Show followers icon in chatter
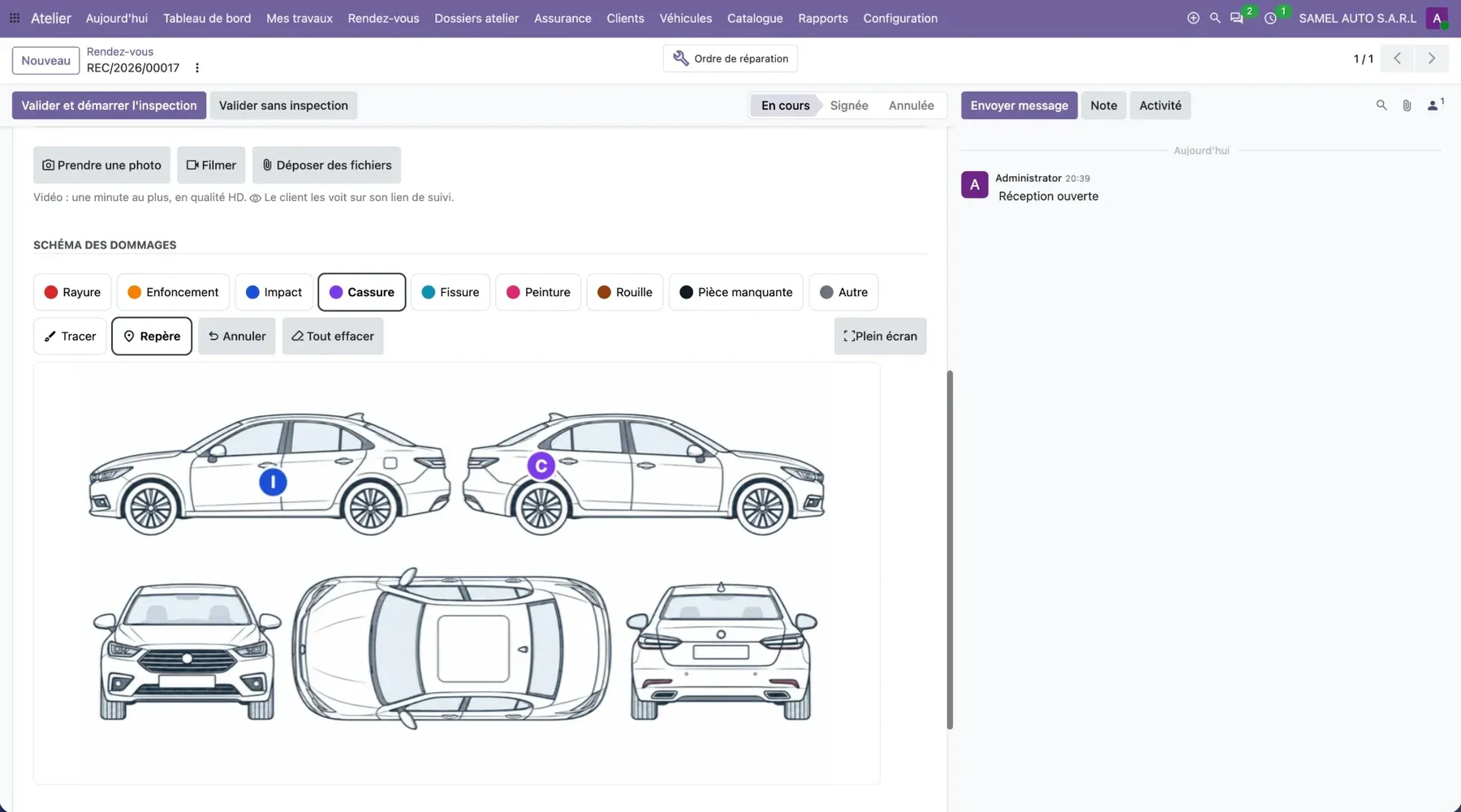The width and height of the screenshot is (1461, 812). (1435, 105)
